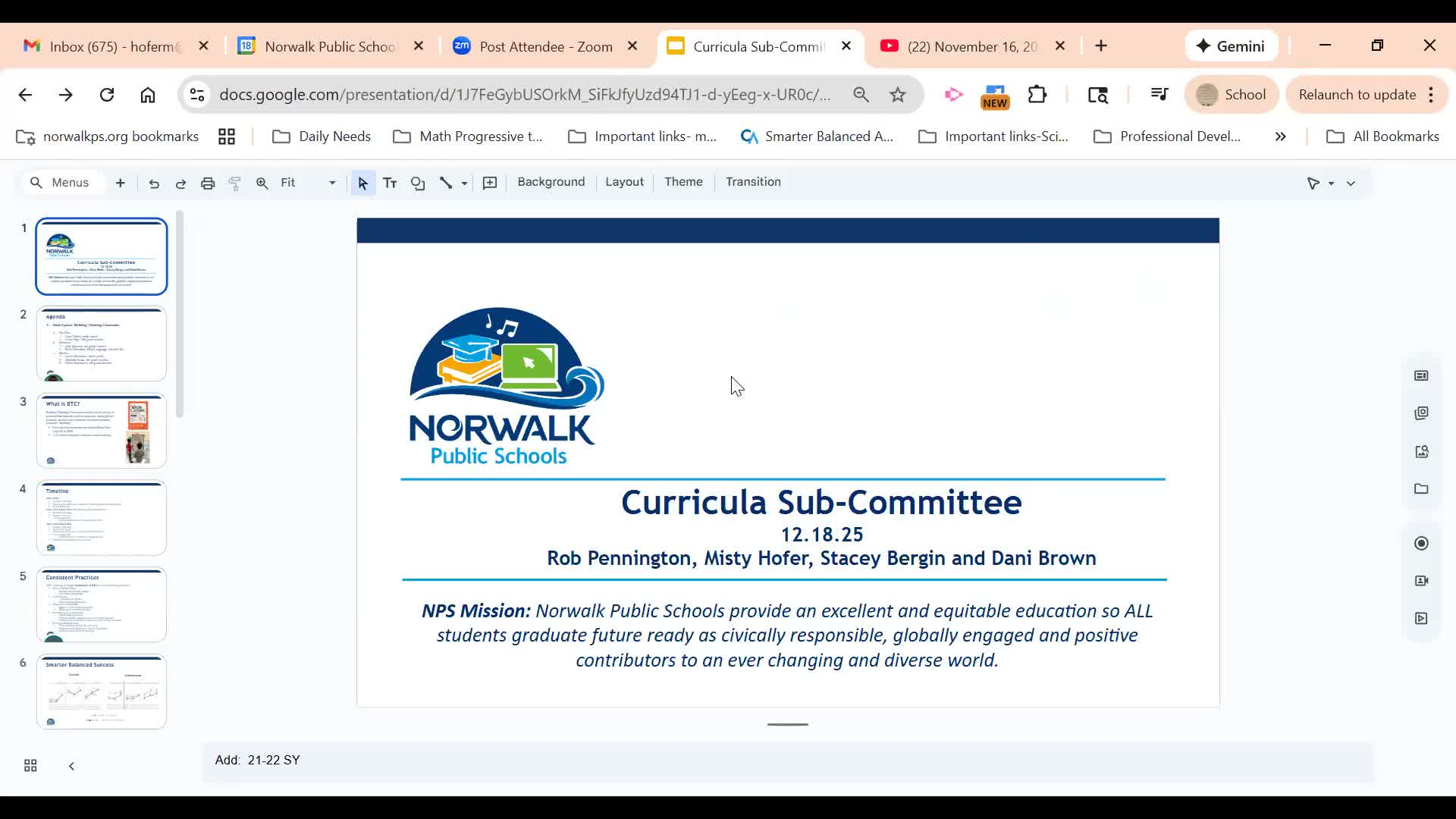
Task: Select the Line tool
Action: point(447,183)
